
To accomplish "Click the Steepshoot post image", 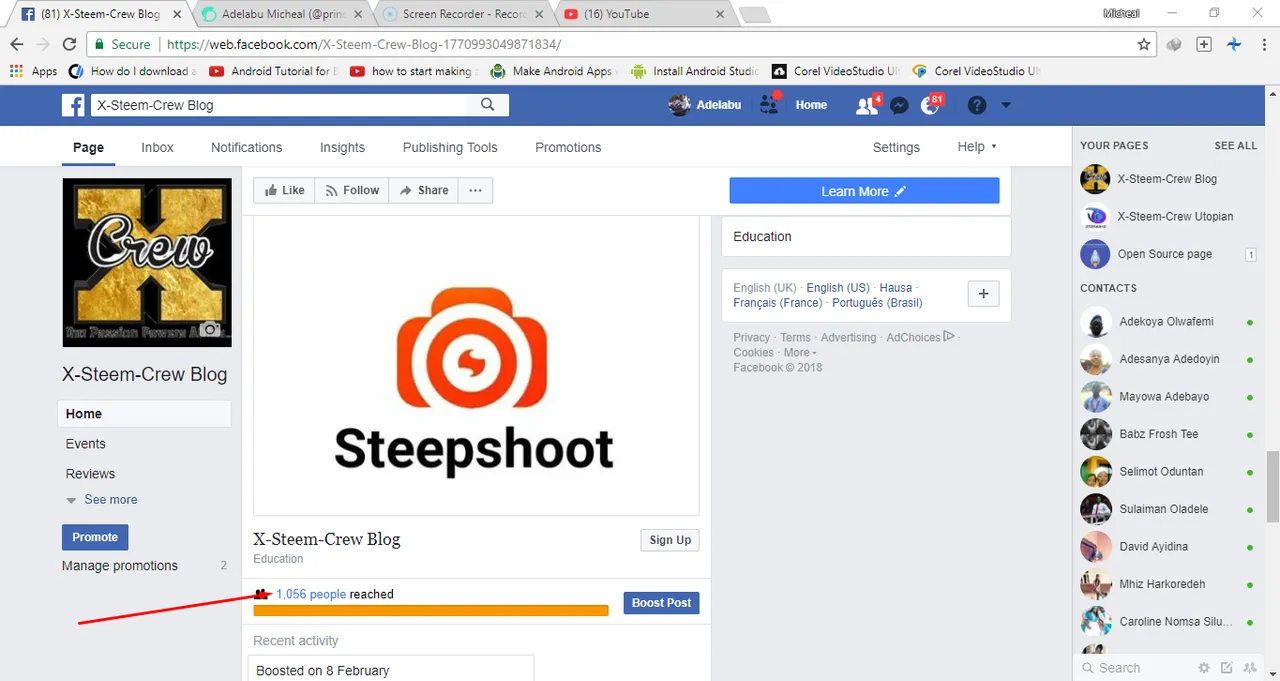I will pyautogui.click(x=476, y=366).
